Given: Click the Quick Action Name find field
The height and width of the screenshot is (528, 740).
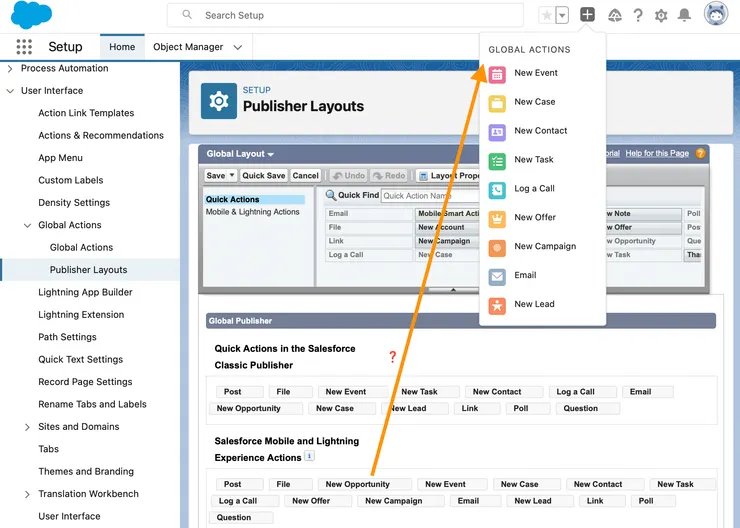Looking at the screenshot, I should tap(430, 195).
